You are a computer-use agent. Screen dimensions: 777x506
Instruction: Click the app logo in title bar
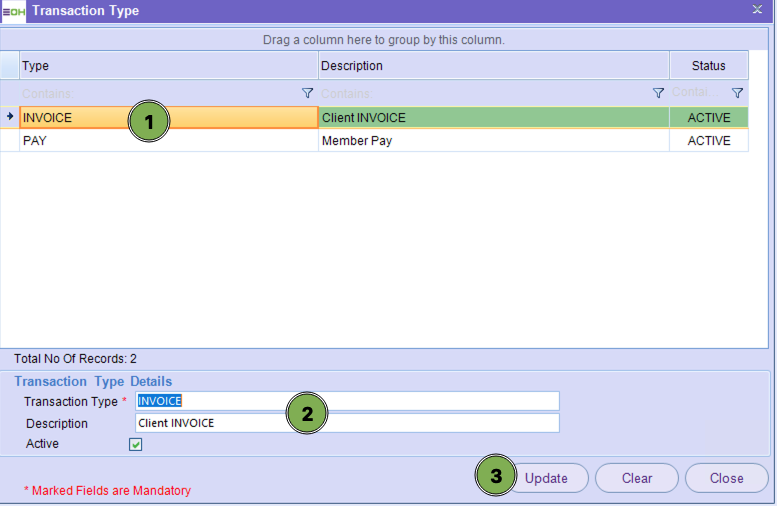coord(14,11)
